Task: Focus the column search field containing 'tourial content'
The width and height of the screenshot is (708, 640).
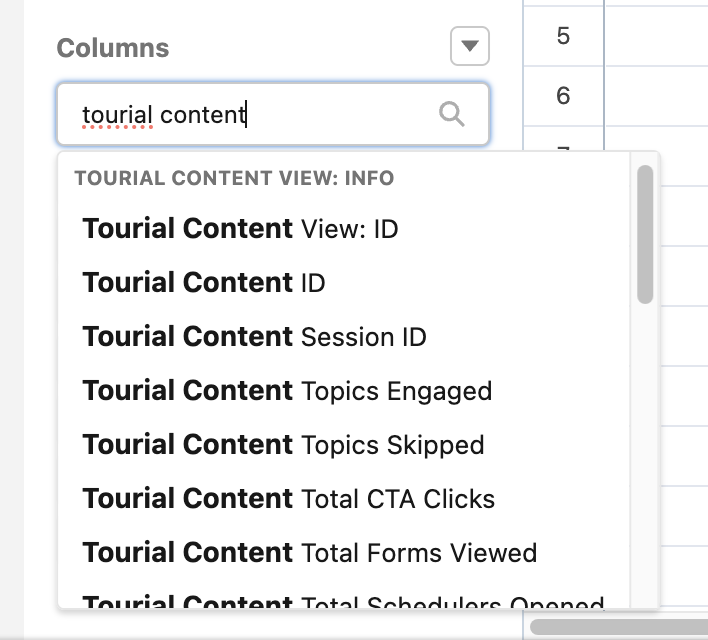Action: 250,115
